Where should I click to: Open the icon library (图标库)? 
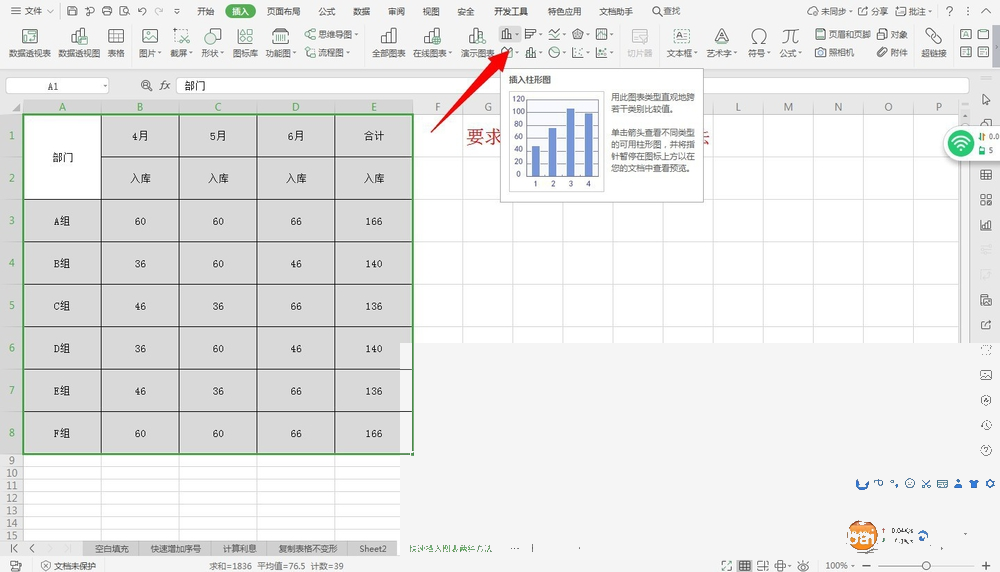(x=245, y=42)
